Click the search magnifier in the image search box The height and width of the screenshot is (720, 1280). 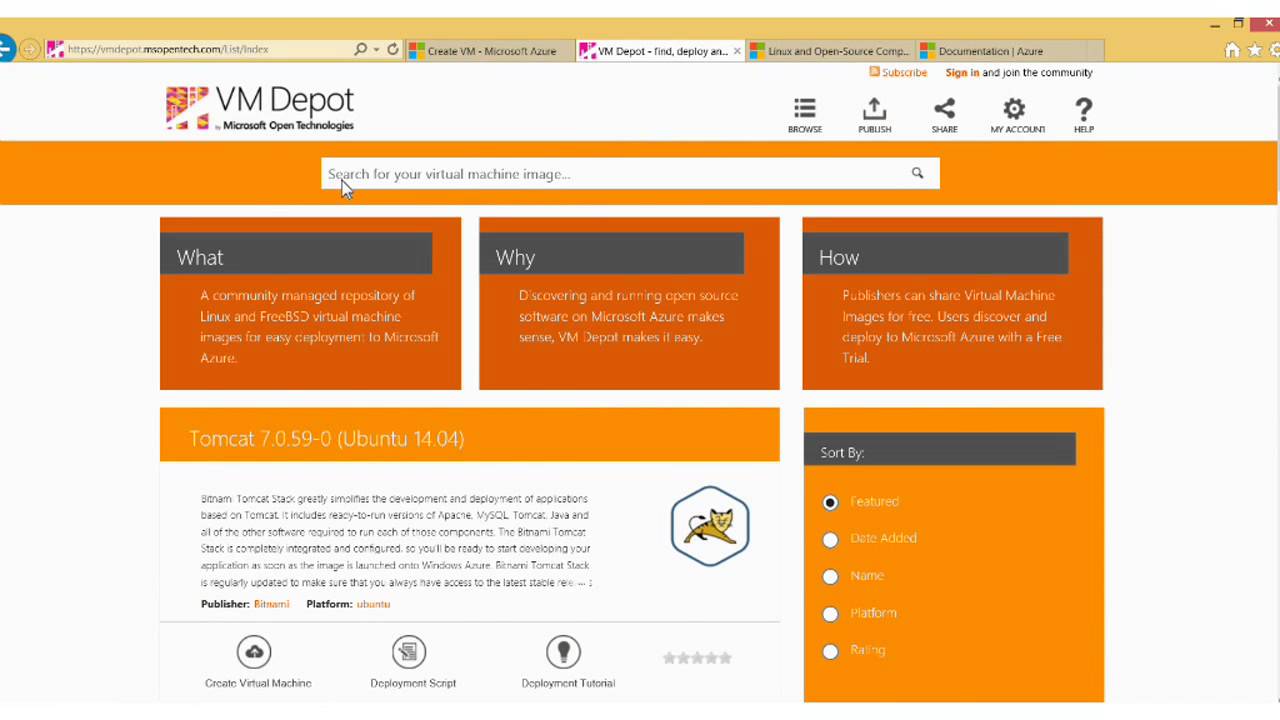(917, 173)
